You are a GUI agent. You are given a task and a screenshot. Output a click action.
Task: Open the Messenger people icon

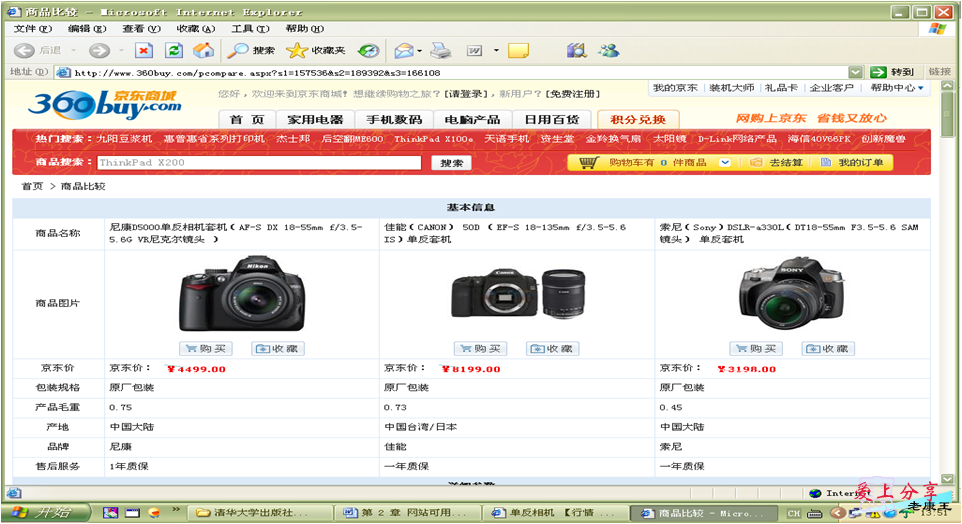[x=609, y=51]
